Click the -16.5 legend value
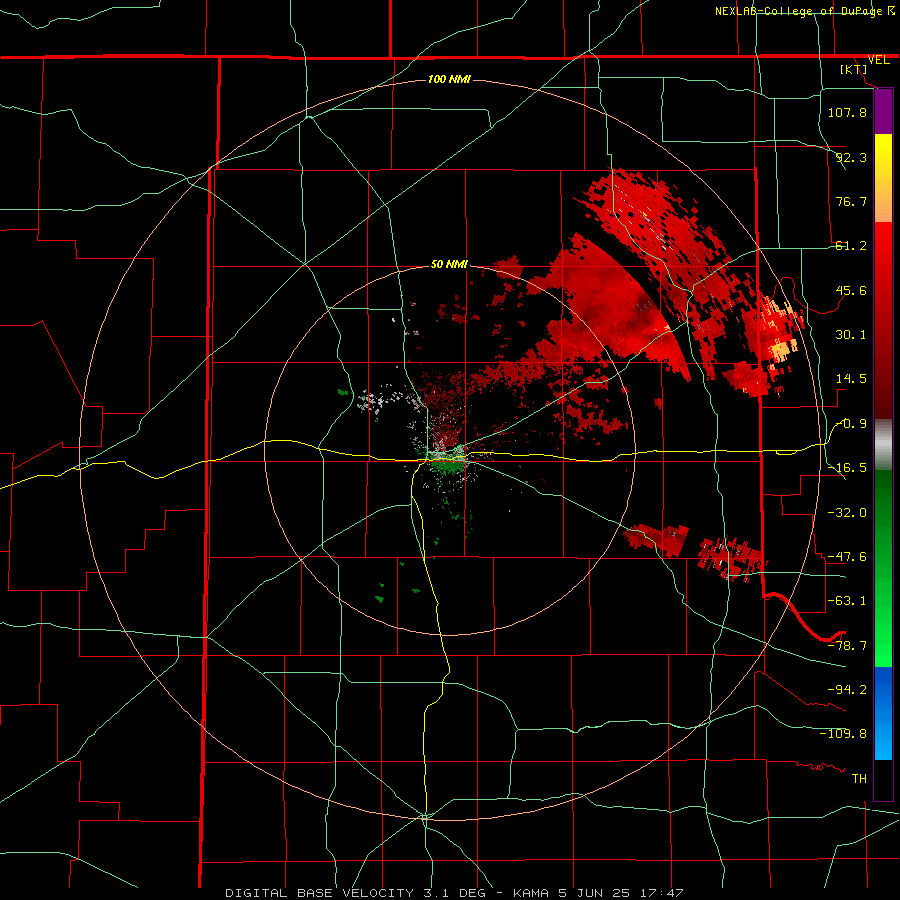The width and height of the screenshot is (900, 900). pyautogui.click(x=847, y=468)
